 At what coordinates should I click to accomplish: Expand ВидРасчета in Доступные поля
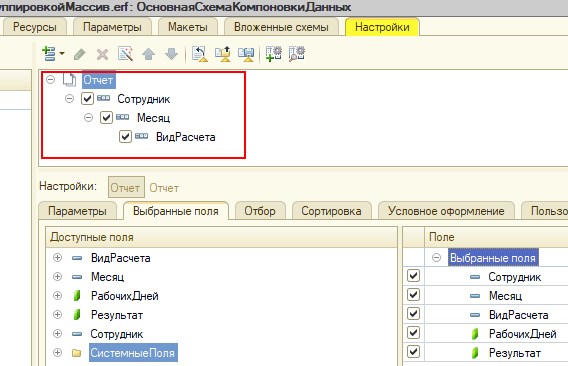click(57, 258)
